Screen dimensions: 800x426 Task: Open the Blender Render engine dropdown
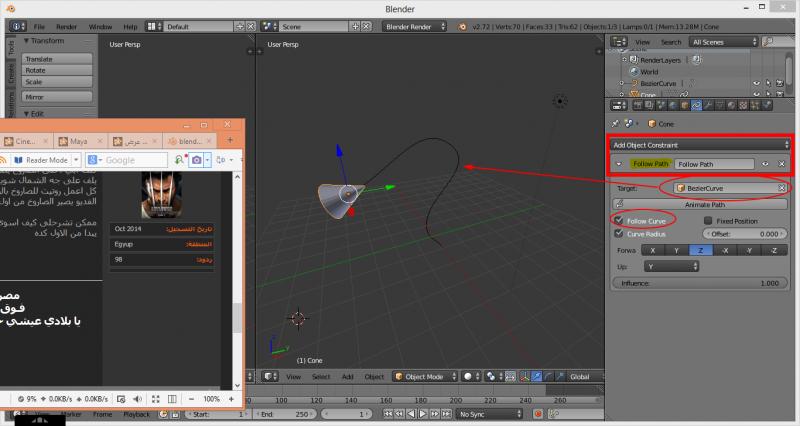(x=415, y=24)
